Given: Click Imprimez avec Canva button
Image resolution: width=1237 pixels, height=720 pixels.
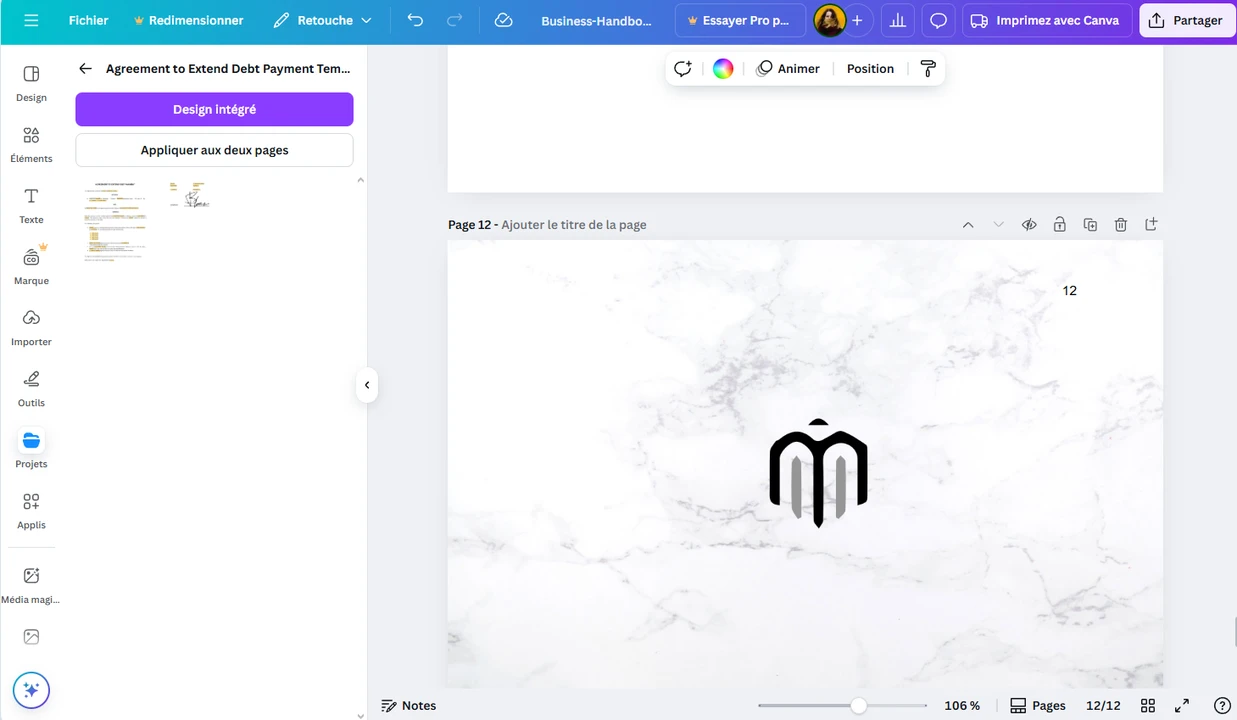Looking at the screenshot, I should click(1047, 20).
